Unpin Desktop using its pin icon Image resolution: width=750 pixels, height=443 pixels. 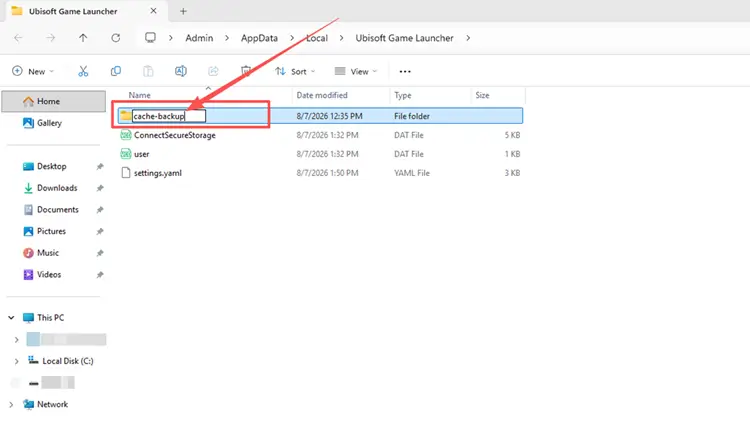point(99,166)
